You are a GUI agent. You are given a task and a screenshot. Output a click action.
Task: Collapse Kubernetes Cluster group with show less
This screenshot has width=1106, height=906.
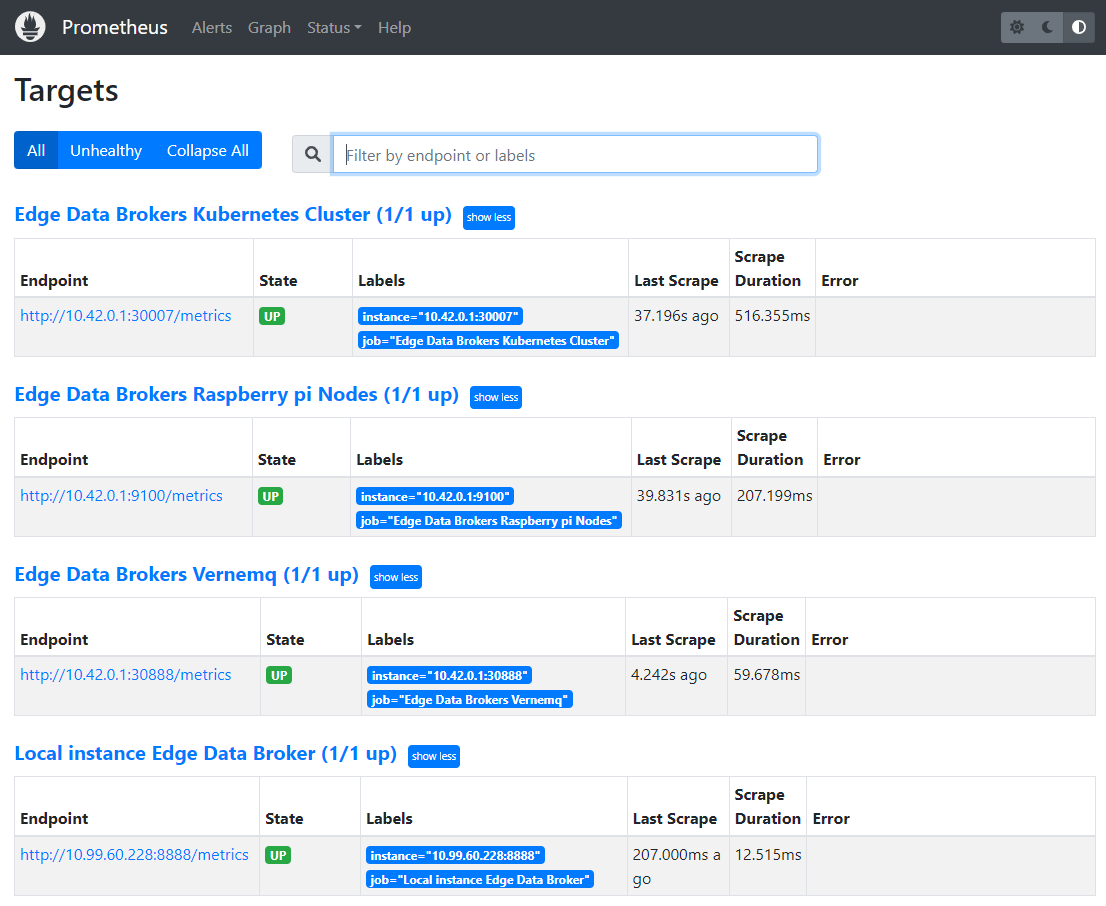pos(489,217)
